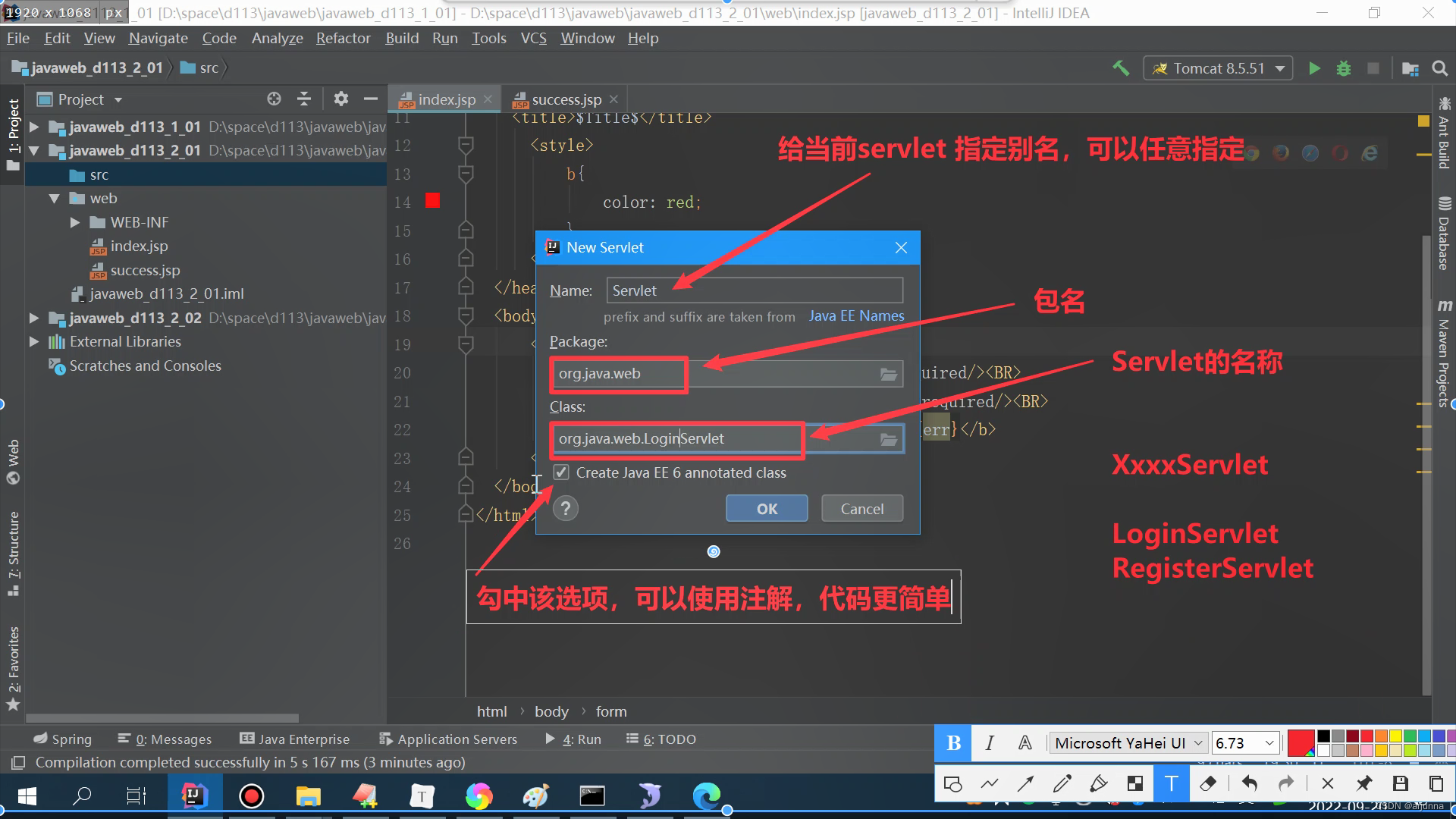
Task: Open the Refactor menu
Action: click(x=343, y=38)
